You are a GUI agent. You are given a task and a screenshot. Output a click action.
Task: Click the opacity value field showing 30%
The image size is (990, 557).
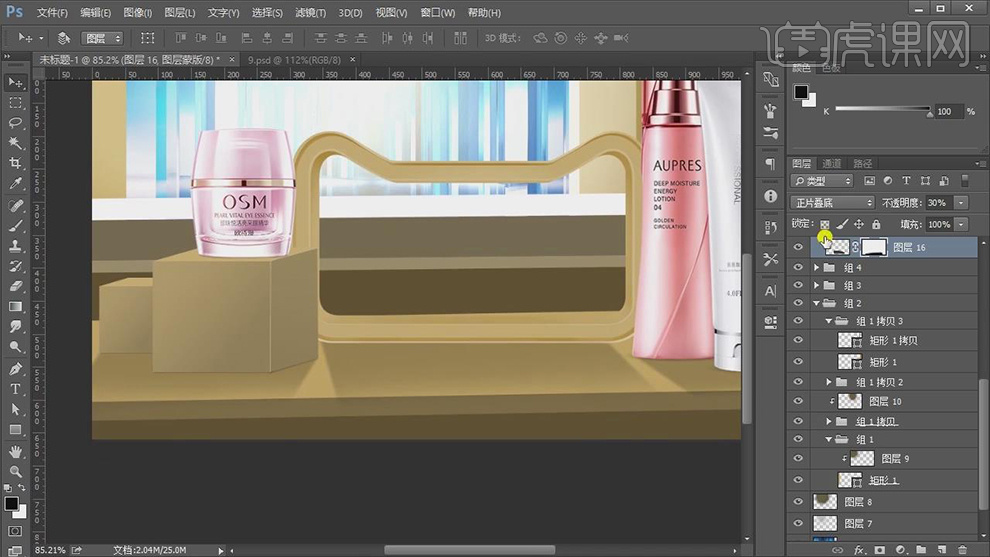point(937,203)
